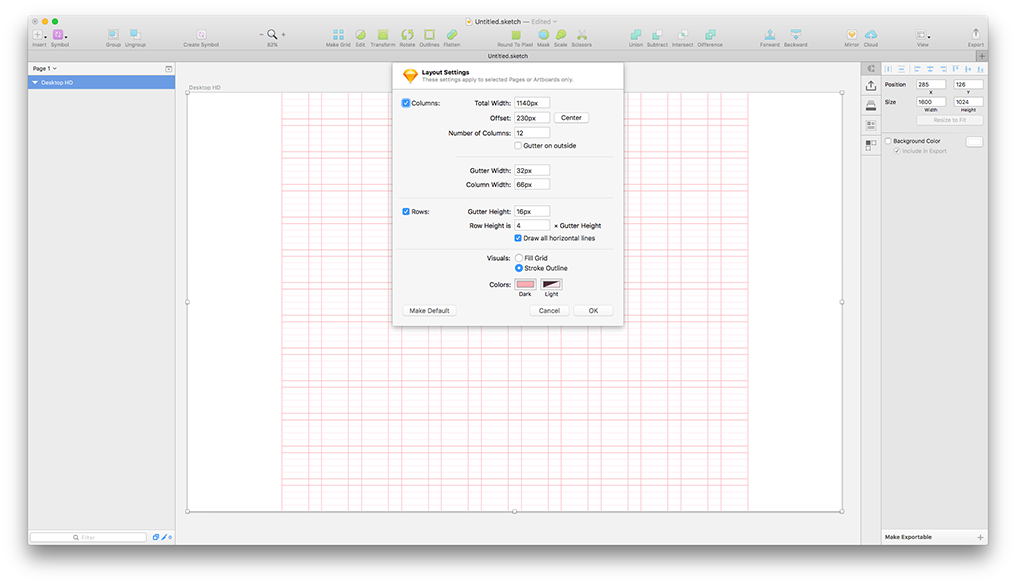Select the Scale tool
Screen dimensions: 1016x585
pyautogui.click(x=560, y=34)
